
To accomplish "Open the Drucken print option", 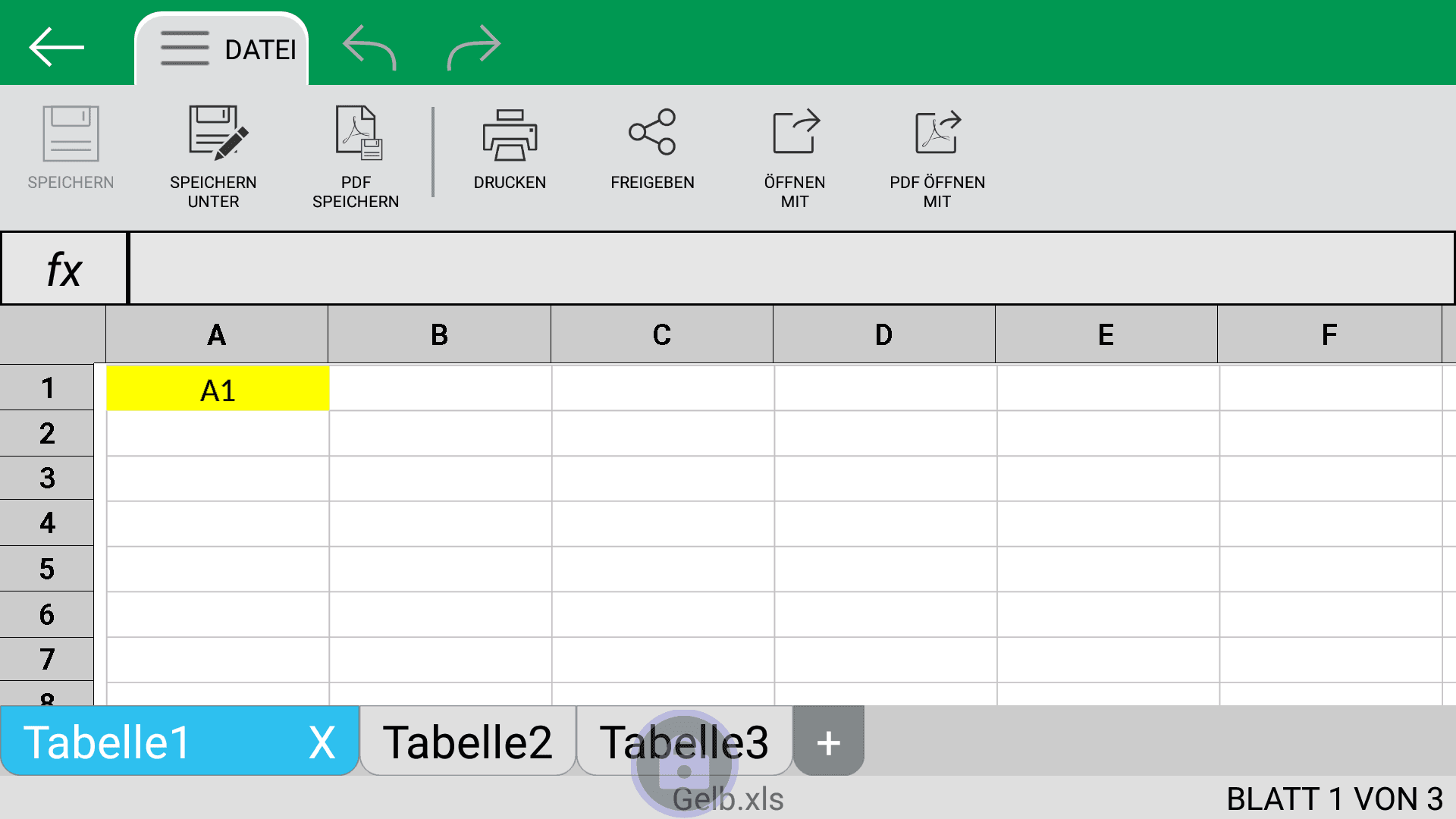I will tap(510, 149).
